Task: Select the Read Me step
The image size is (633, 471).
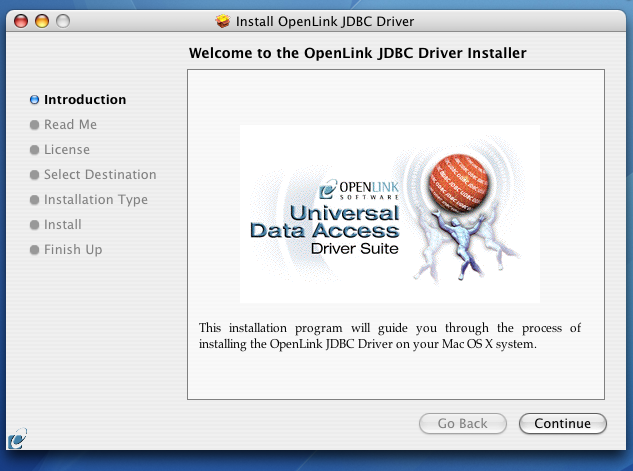Action: (70, 125)
